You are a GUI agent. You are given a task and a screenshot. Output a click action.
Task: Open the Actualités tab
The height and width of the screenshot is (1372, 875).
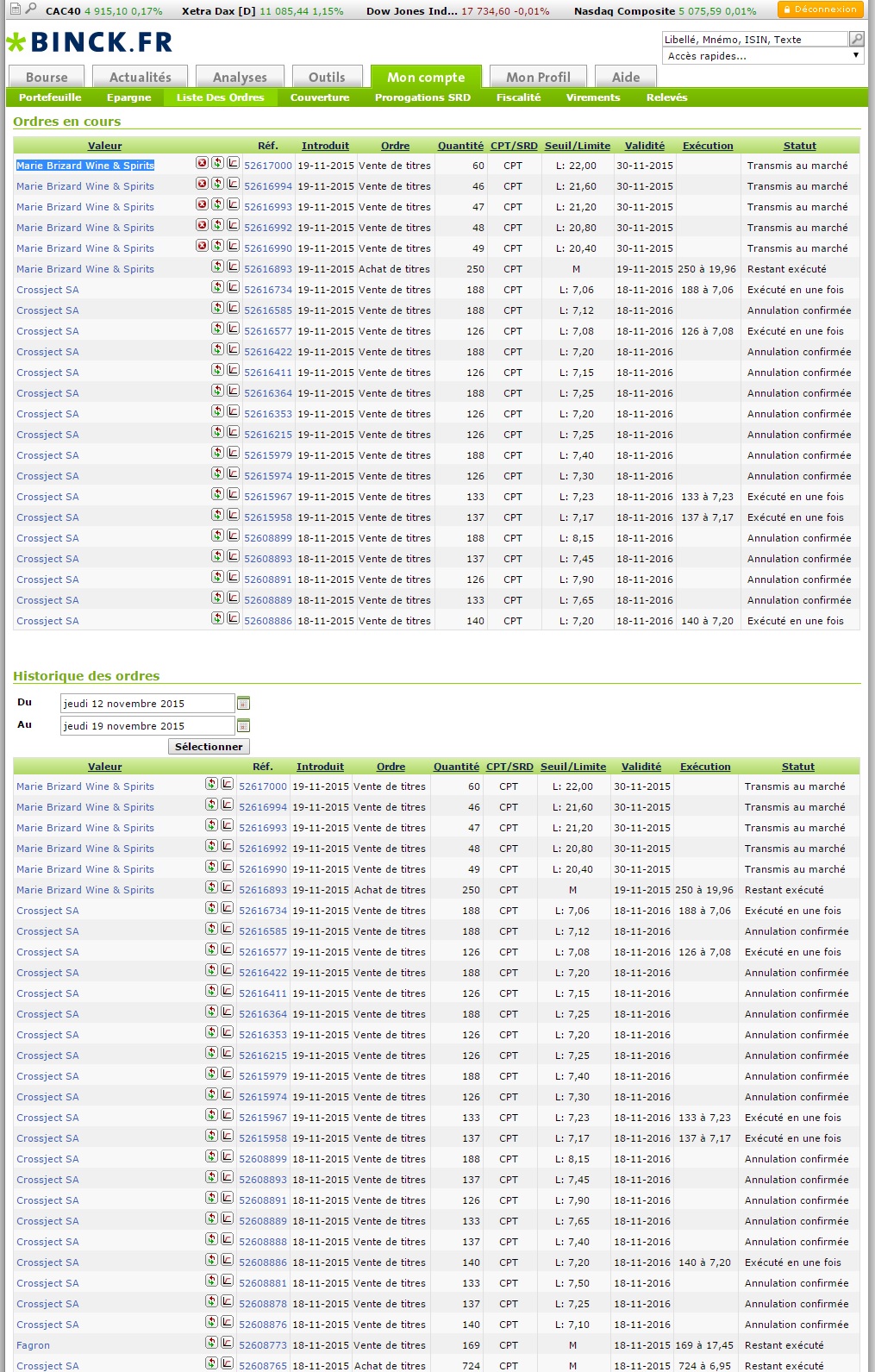pyautogui.click(x=141, y=77)
